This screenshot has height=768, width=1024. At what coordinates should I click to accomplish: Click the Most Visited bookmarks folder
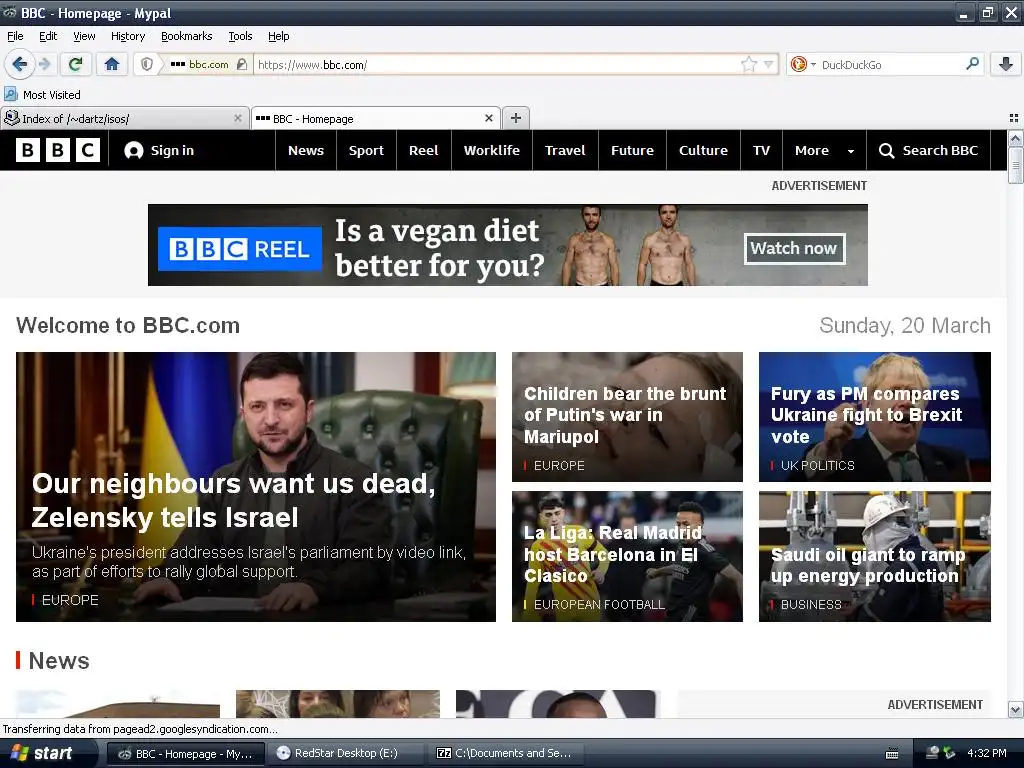pyautogui.click(x=42, y=95)
